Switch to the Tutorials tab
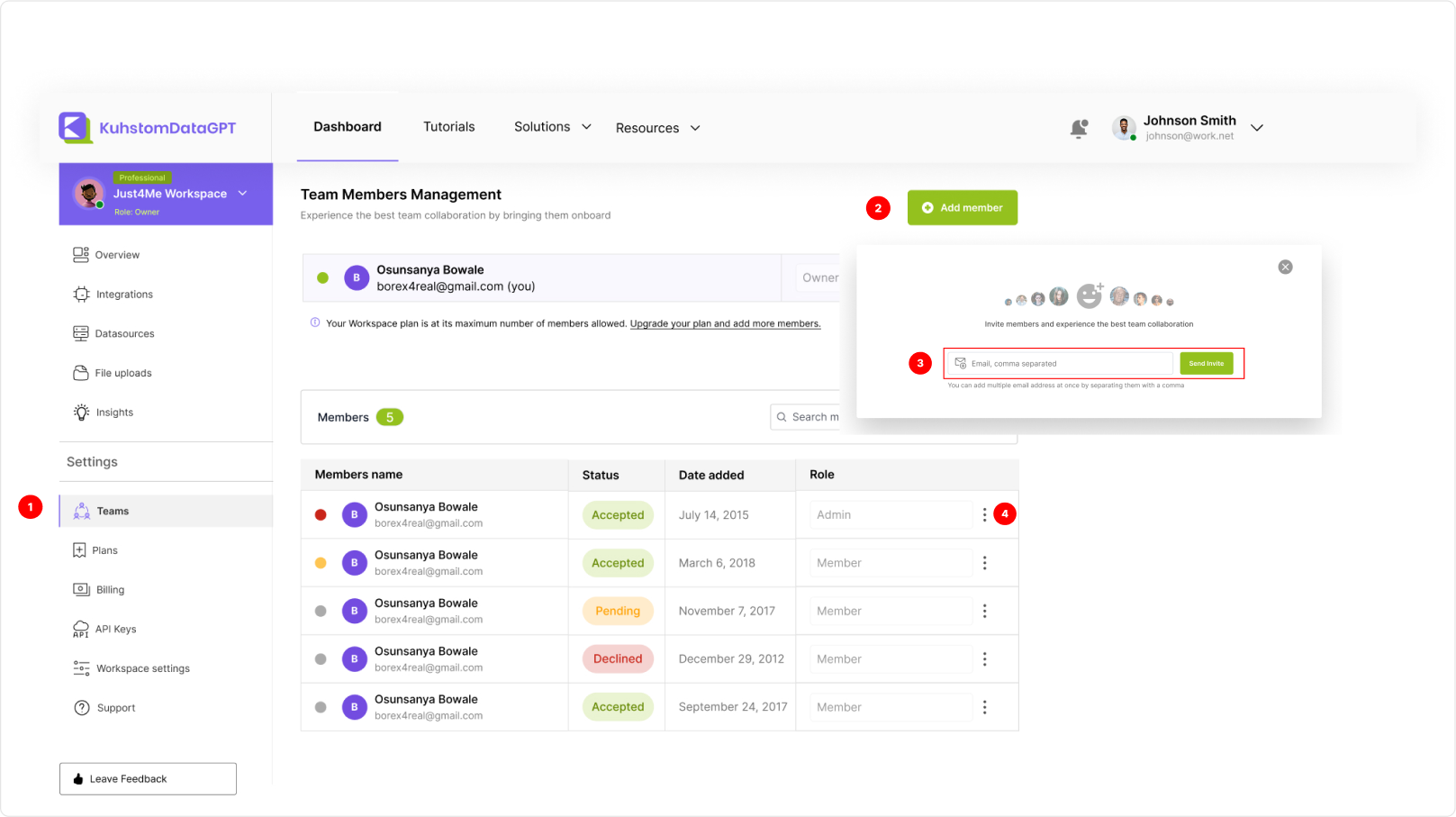The image size is (1456, 817). [x=448, y=127]
